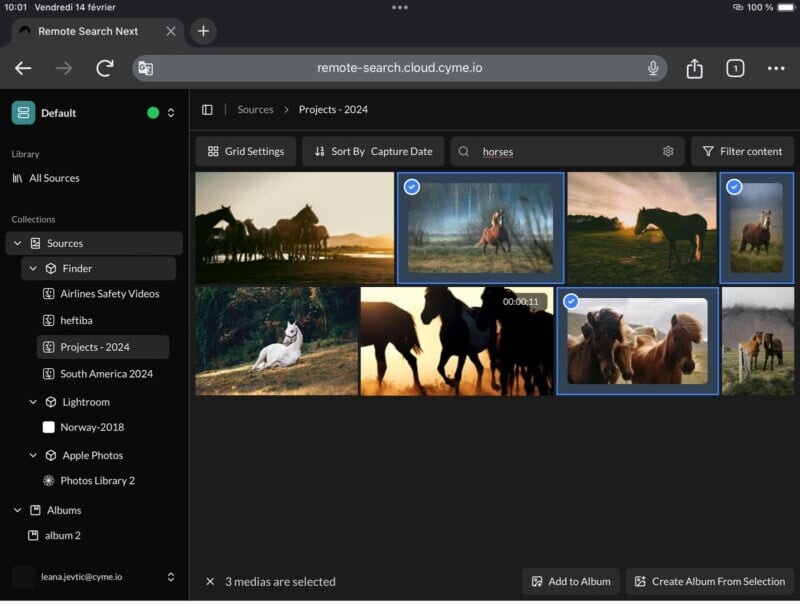Collapse the Lightroom section

[x=33, y=402]
